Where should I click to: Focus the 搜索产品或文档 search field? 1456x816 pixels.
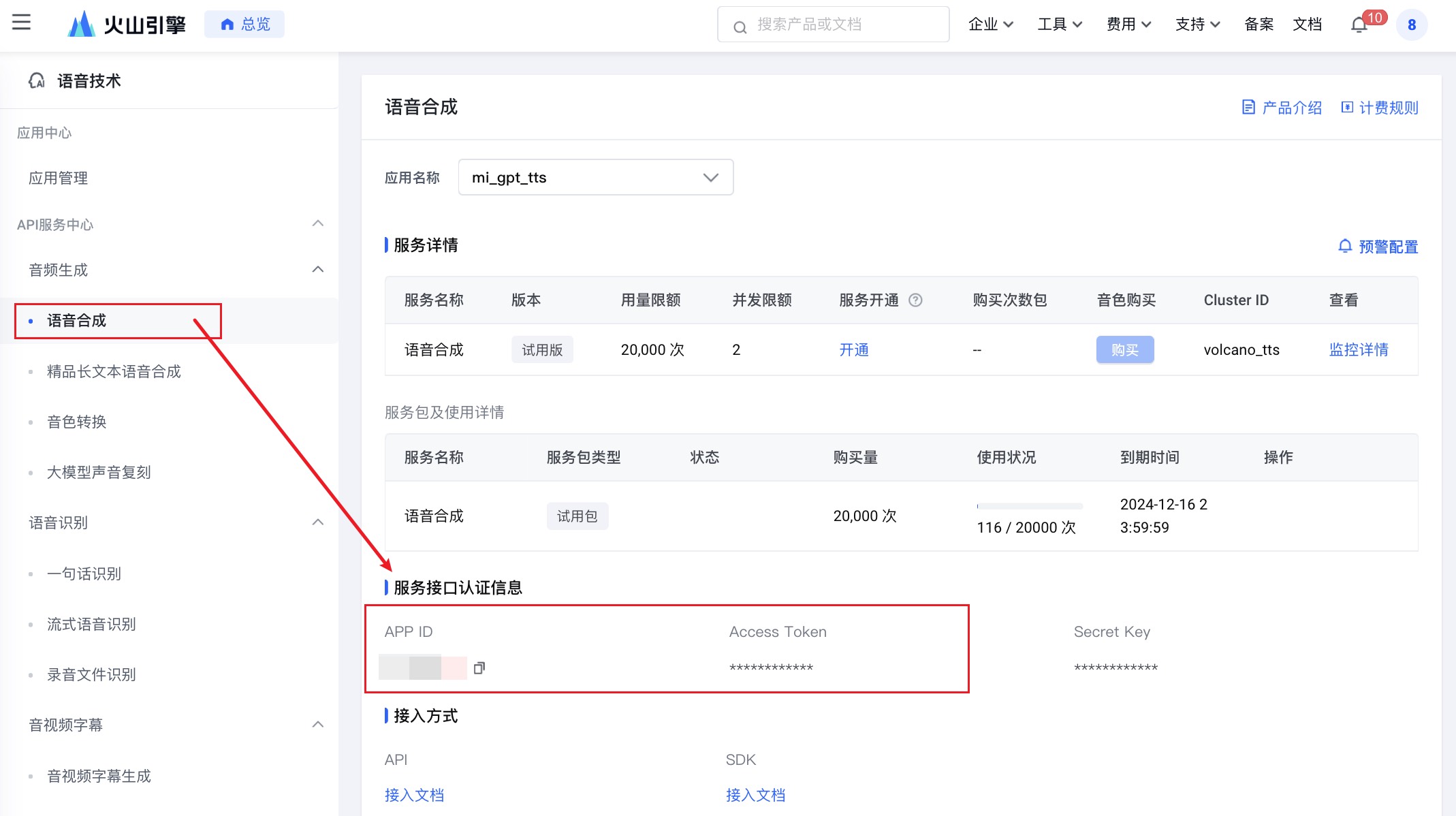coord(834,25)
